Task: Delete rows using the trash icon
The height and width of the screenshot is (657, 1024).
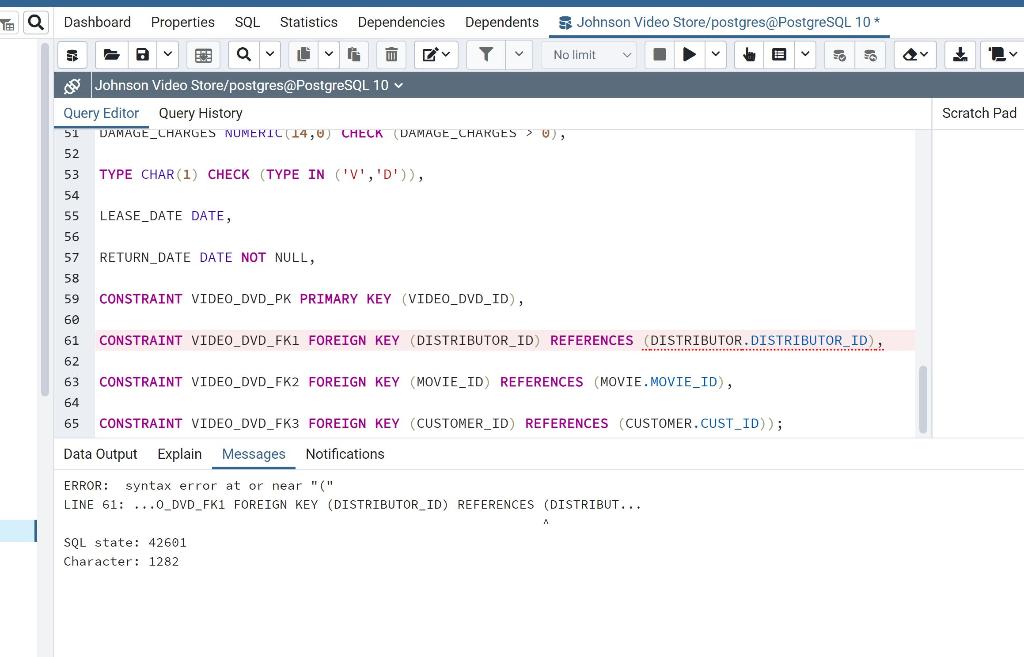Action: (x=391, y=55)
